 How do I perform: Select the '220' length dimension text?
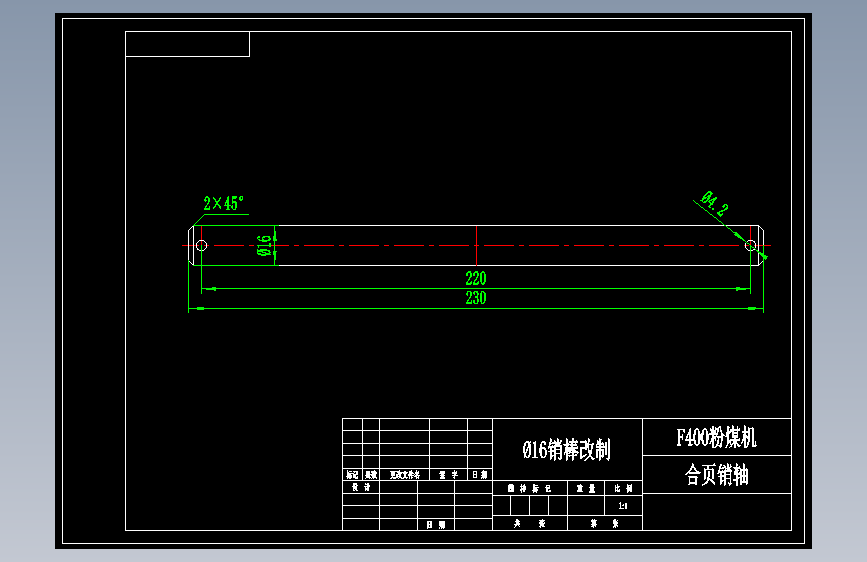[x=476, y=278]
